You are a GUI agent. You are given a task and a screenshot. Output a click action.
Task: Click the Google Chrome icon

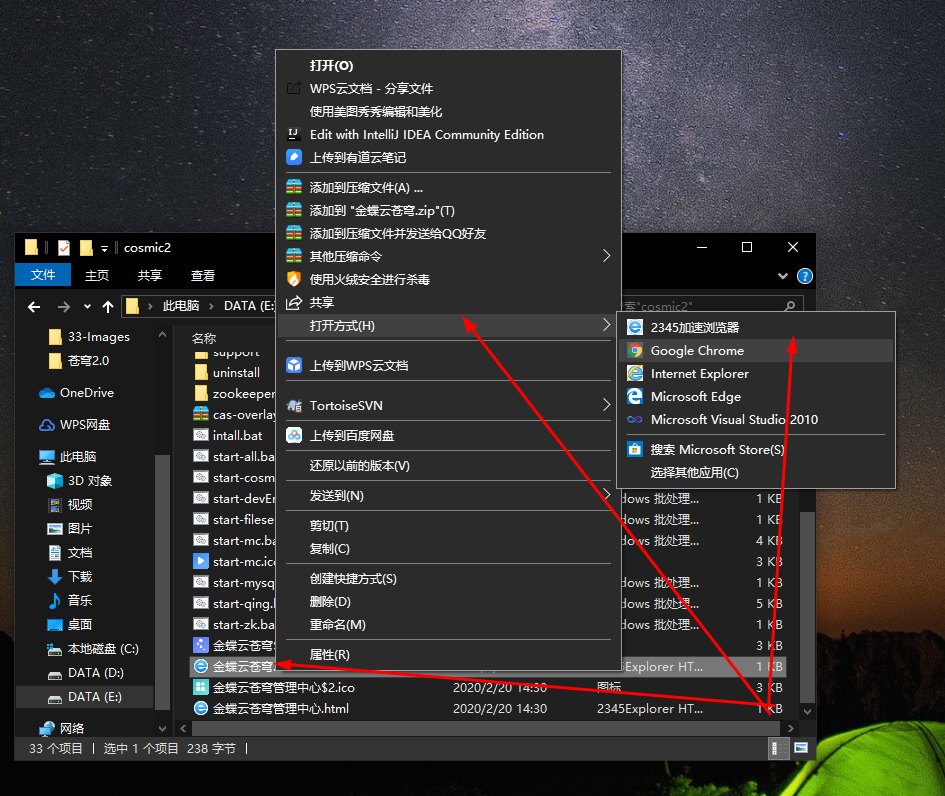(635, 350)
